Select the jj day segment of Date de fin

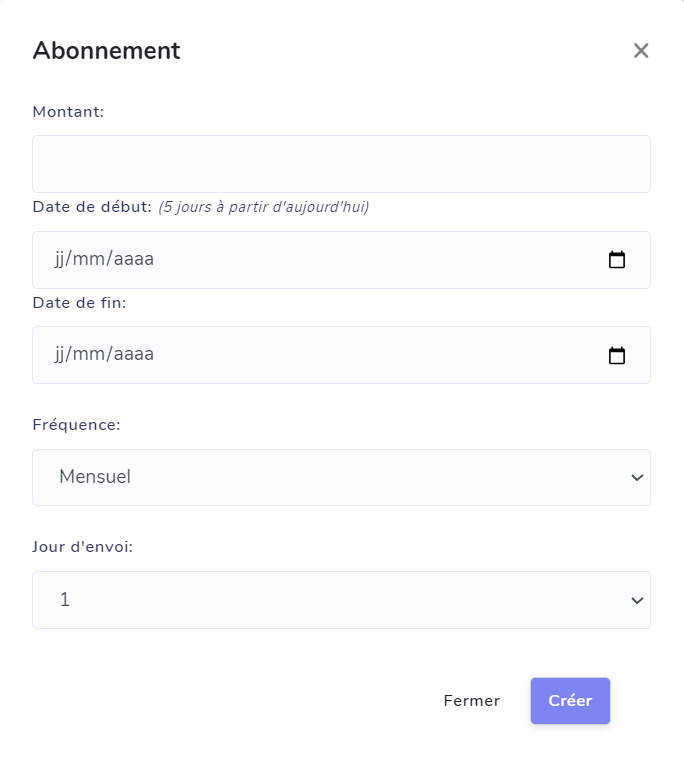pos(59,354)
